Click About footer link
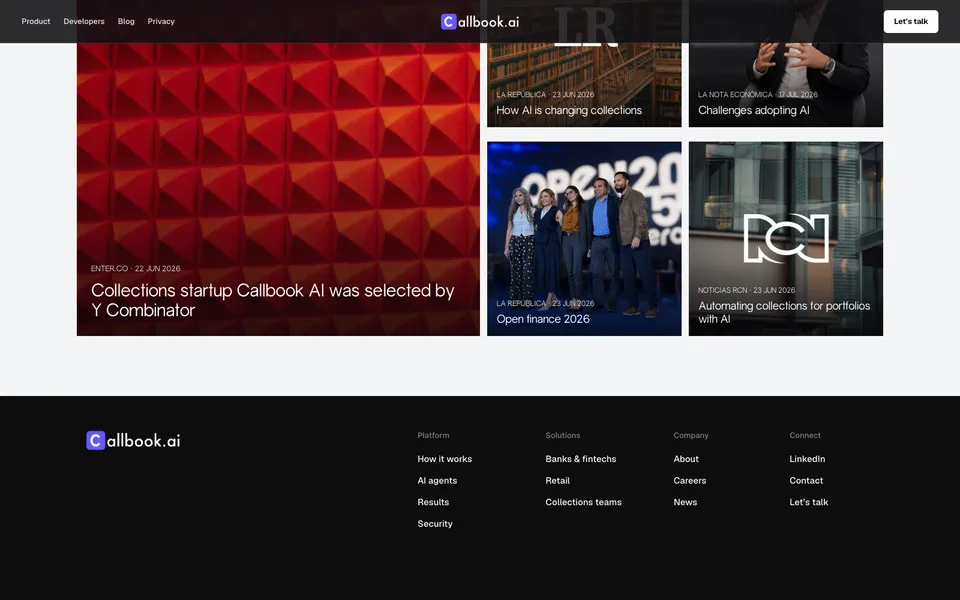The height and width of the screenshot is (600, 960). 686,459
